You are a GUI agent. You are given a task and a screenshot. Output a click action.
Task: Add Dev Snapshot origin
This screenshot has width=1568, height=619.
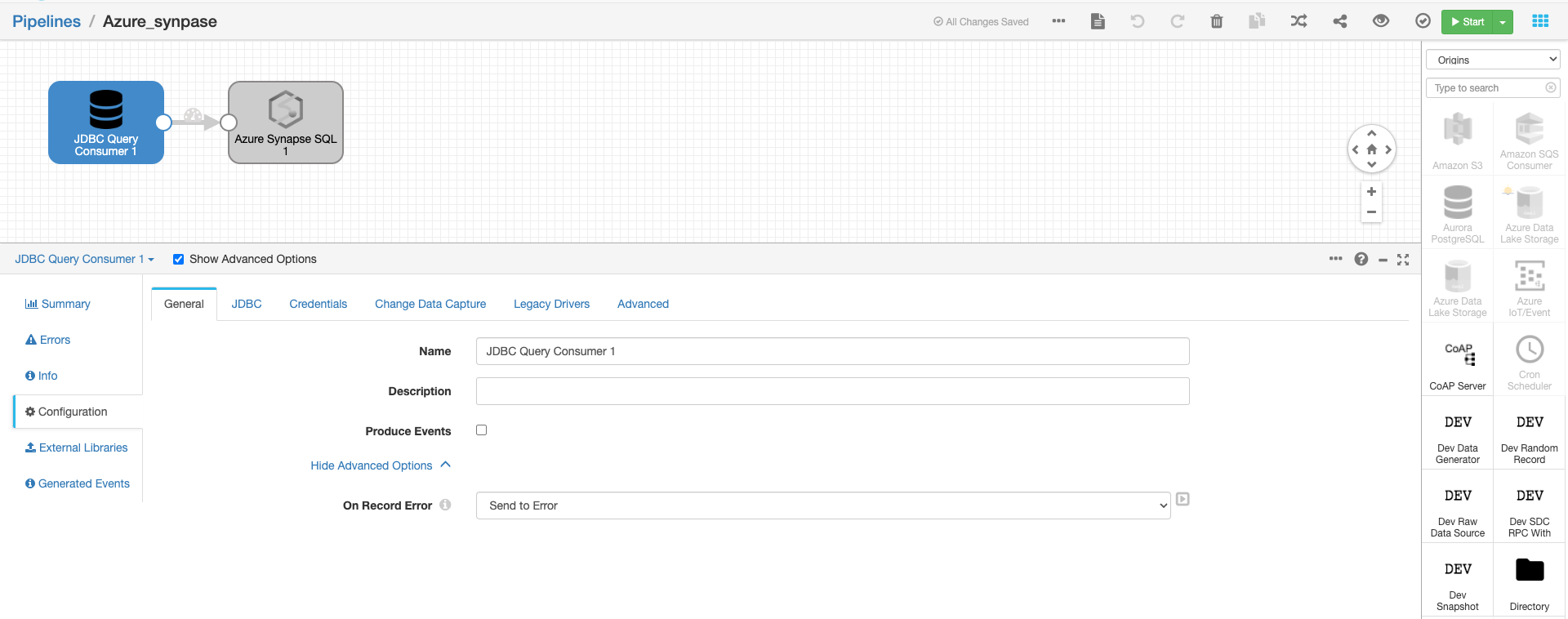click(1458, 581)
